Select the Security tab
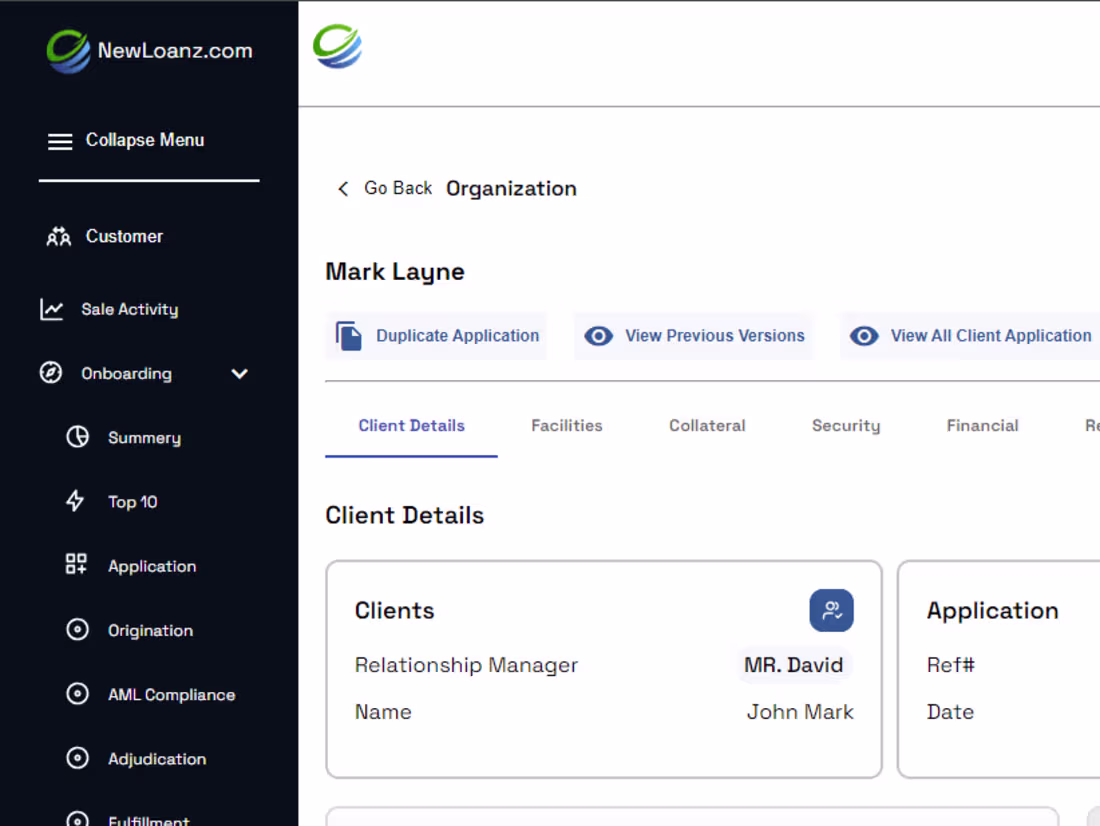 click(846, 426)
